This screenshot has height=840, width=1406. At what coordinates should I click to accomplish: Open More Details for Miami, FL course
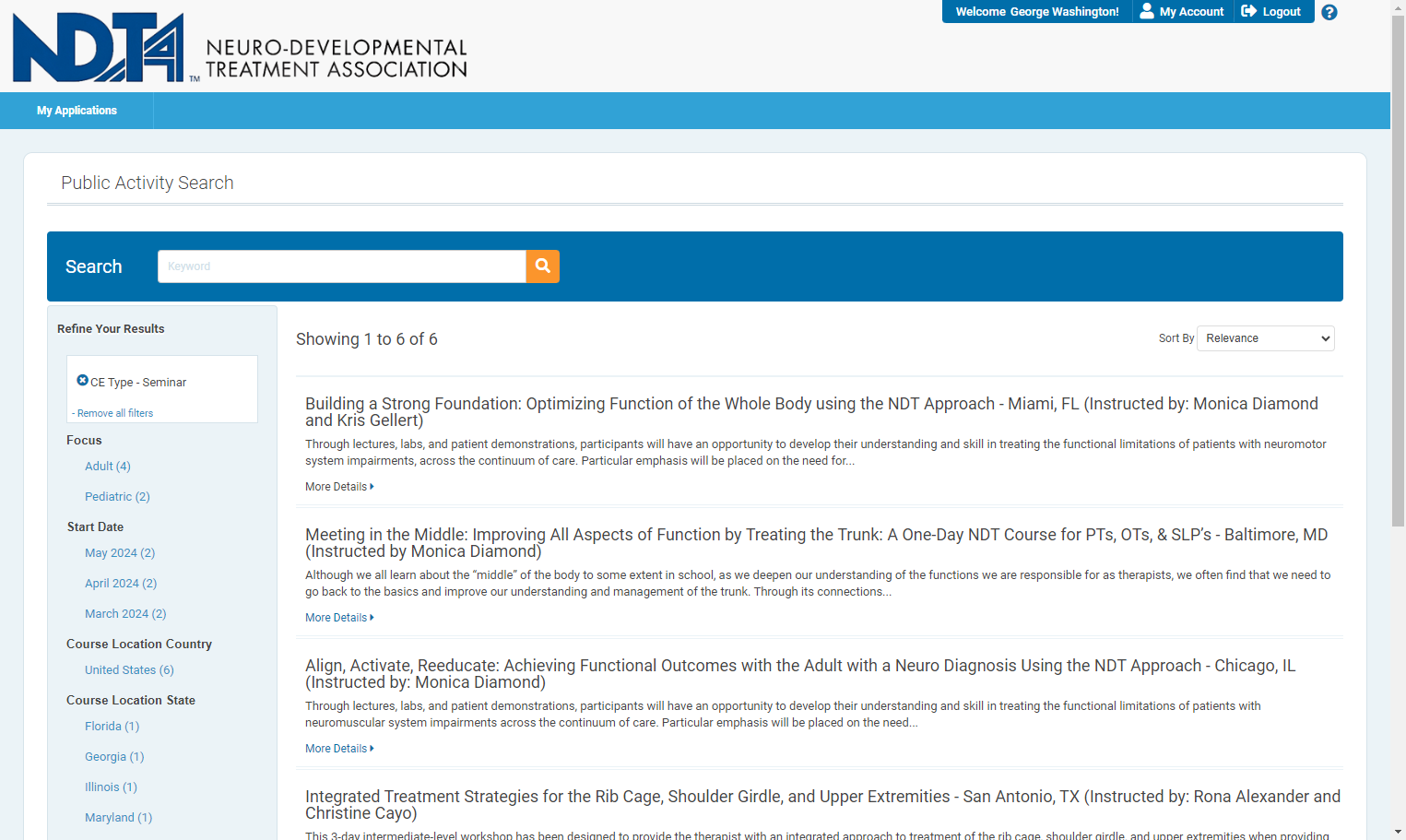pyautogui.click(x=339, y=487)
